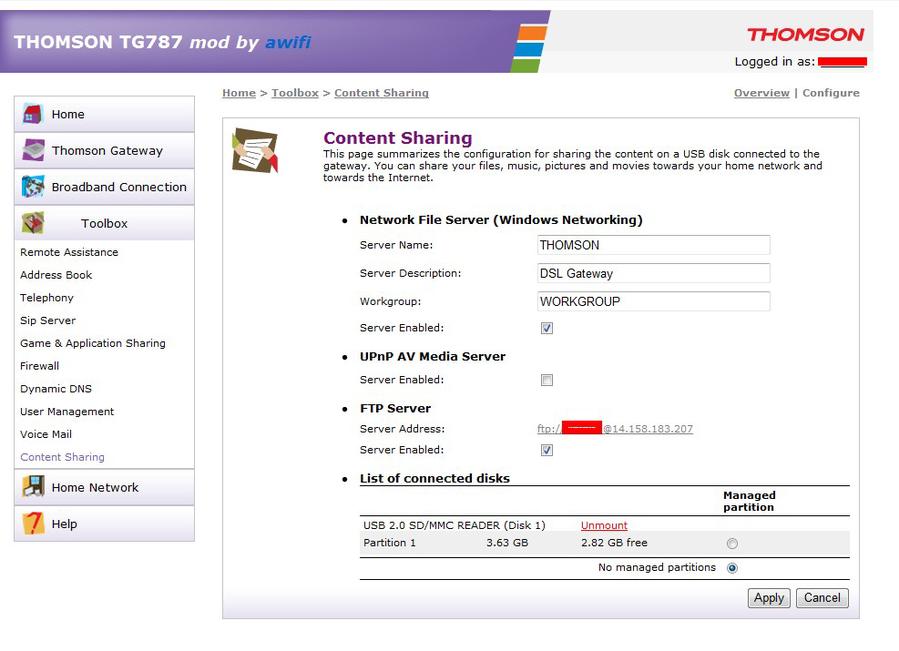Select No managed partitions radio button

point(732,568)
